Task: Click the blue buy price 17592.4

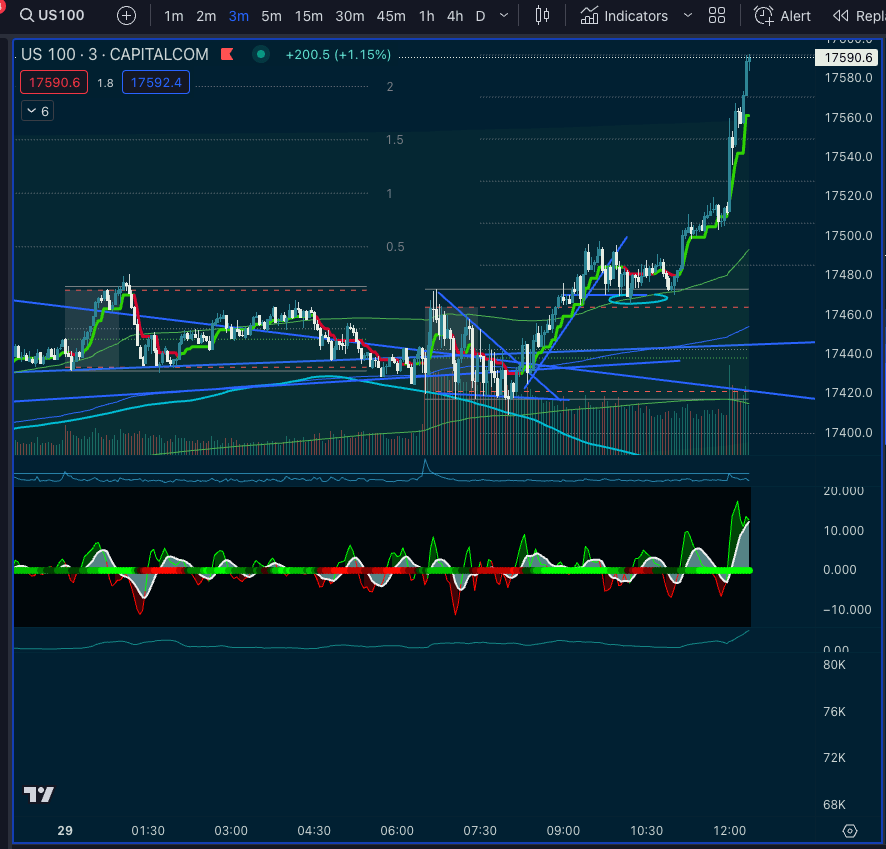Action: 155,83
